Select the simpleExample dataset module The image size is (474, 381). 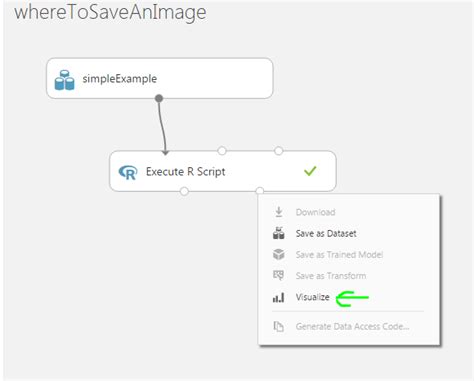tap(160, 78)
